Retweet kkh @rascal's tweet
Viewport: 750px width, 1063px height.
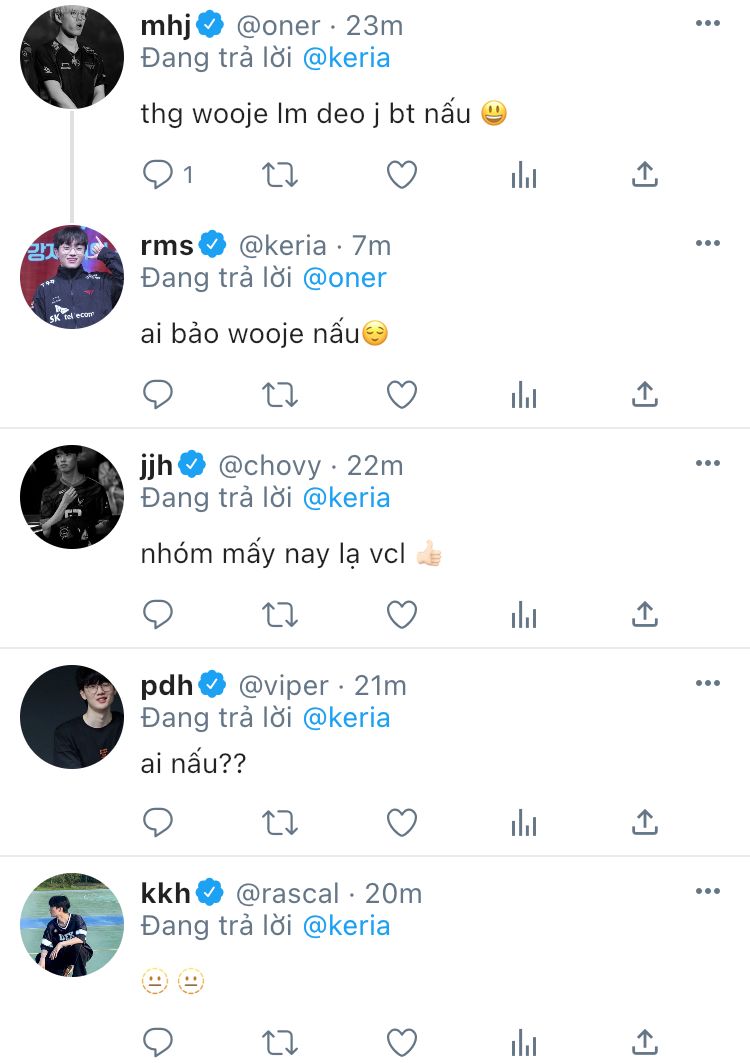279,1043
